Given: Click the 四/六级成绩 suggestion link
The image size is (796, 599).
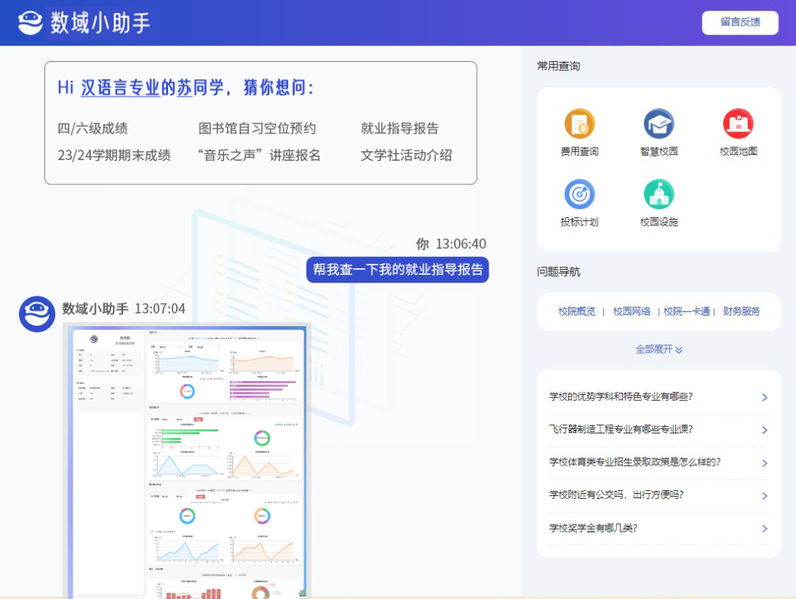Looking at the screenshot, I should [93, 128].
